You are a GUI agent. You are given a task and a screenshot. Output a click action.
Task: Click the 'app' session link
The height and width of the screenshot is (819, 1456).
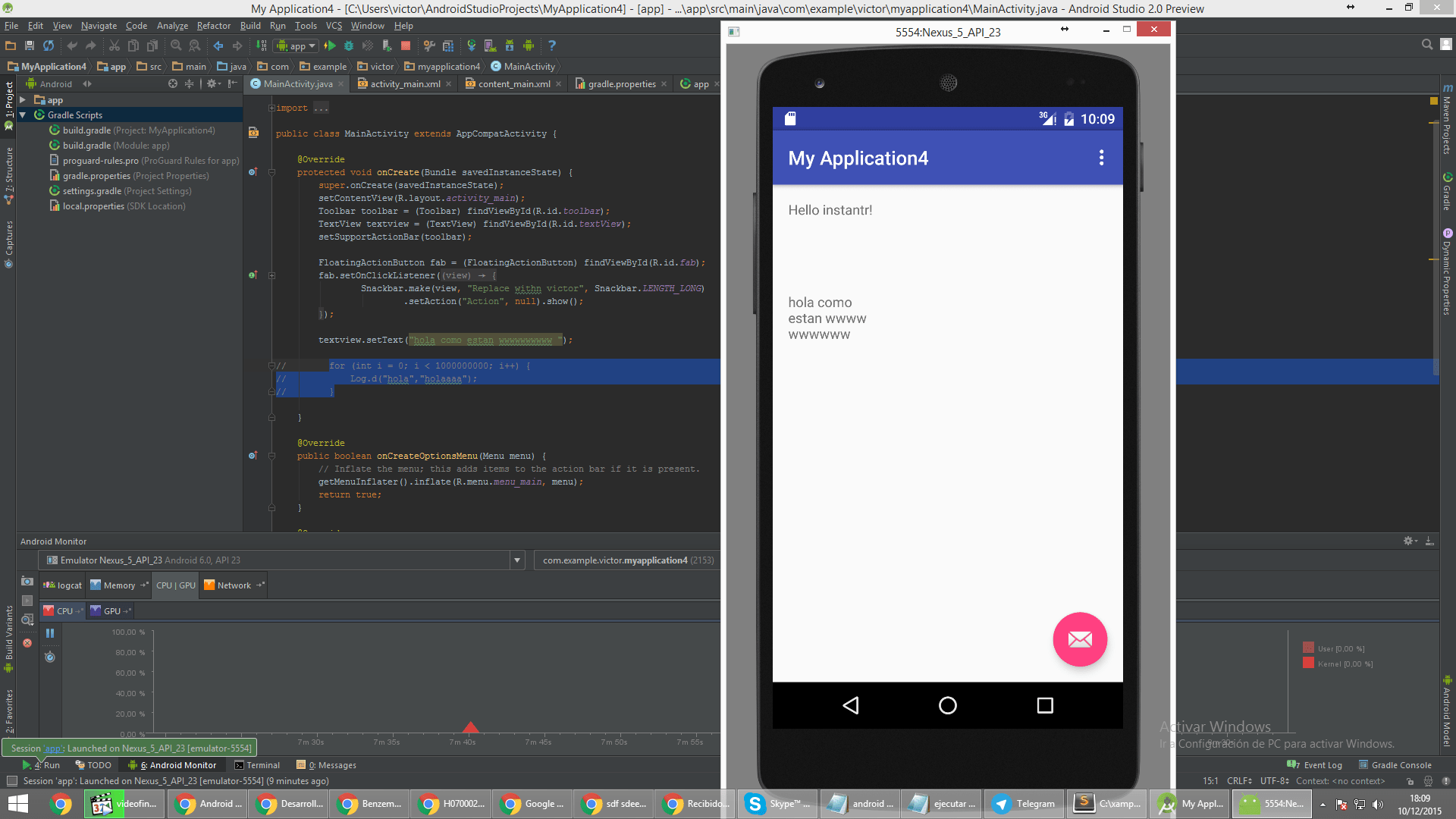click(52, 748)
